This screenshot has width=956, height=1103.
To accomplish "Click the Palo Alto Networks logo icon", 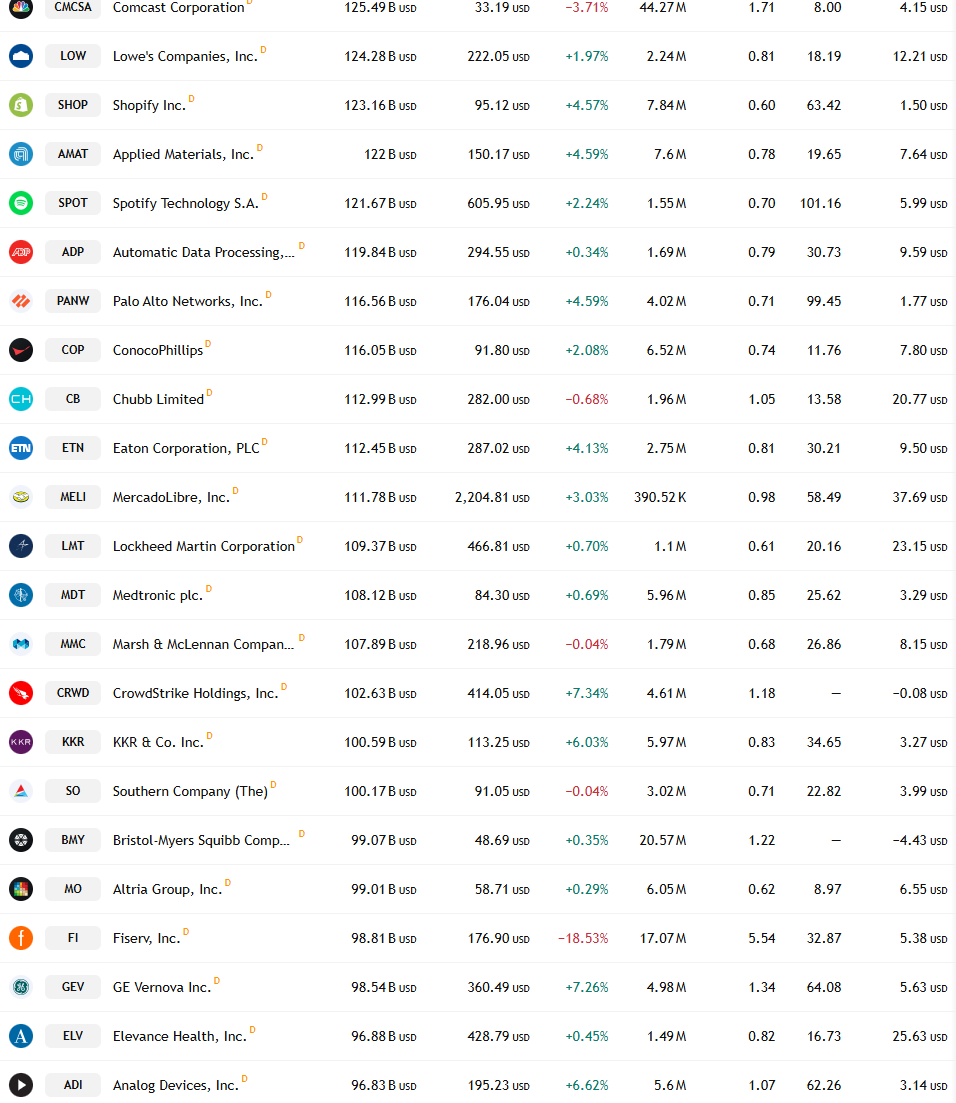I will tap(21, 301).
